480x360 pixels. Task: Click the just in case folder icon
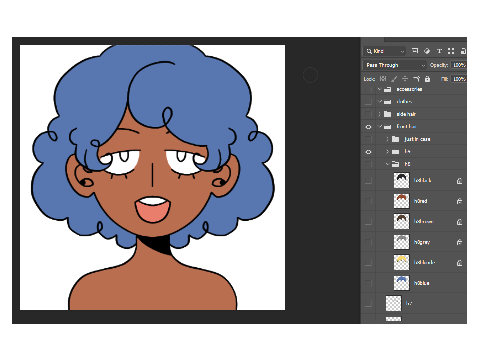point(396,139)
